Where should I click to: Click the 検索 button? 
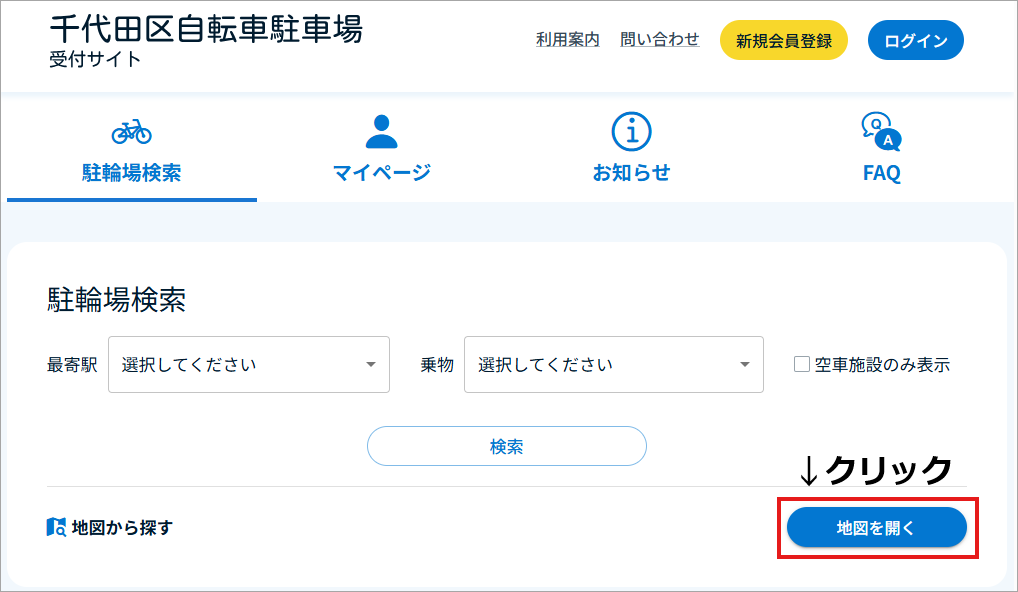tap(506, 446)
